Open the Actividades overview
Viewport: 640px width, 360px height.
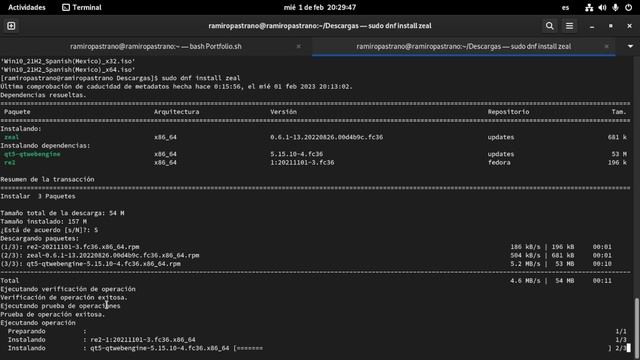point(27,7)
